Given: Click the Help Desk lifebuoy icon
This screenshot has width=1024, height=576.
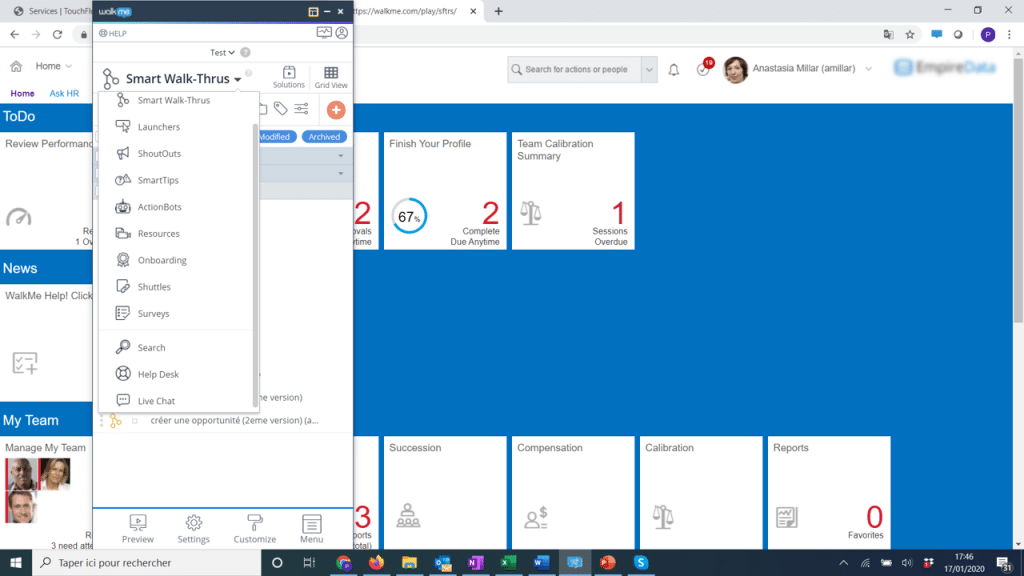Looking at the screenshot, I should pos(123,374).
